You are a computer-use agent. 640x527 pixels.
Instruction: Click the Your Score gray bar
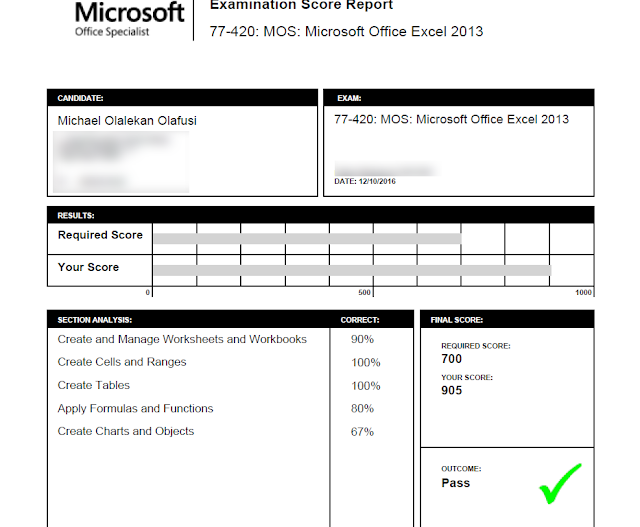(353, 270)
